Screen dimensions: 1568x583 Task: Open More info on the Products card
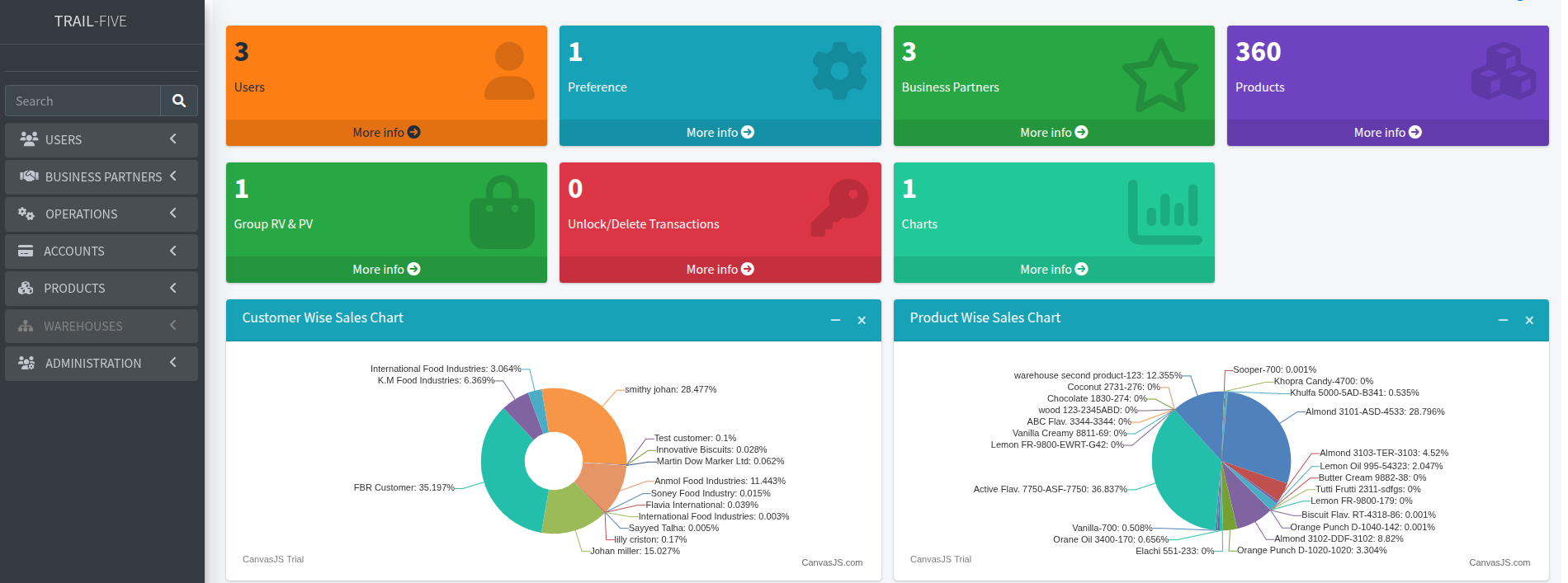[x=1387, y=132]
